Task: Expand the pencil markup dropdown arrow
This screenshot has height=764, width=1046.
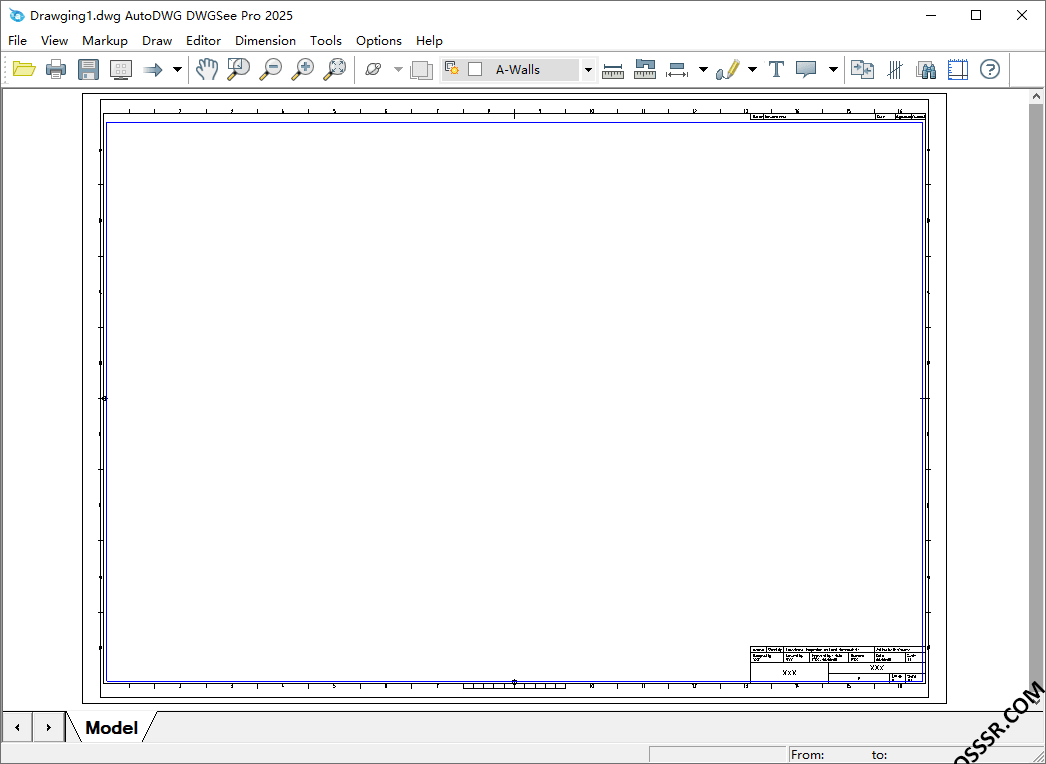Action: click(752, 69)
